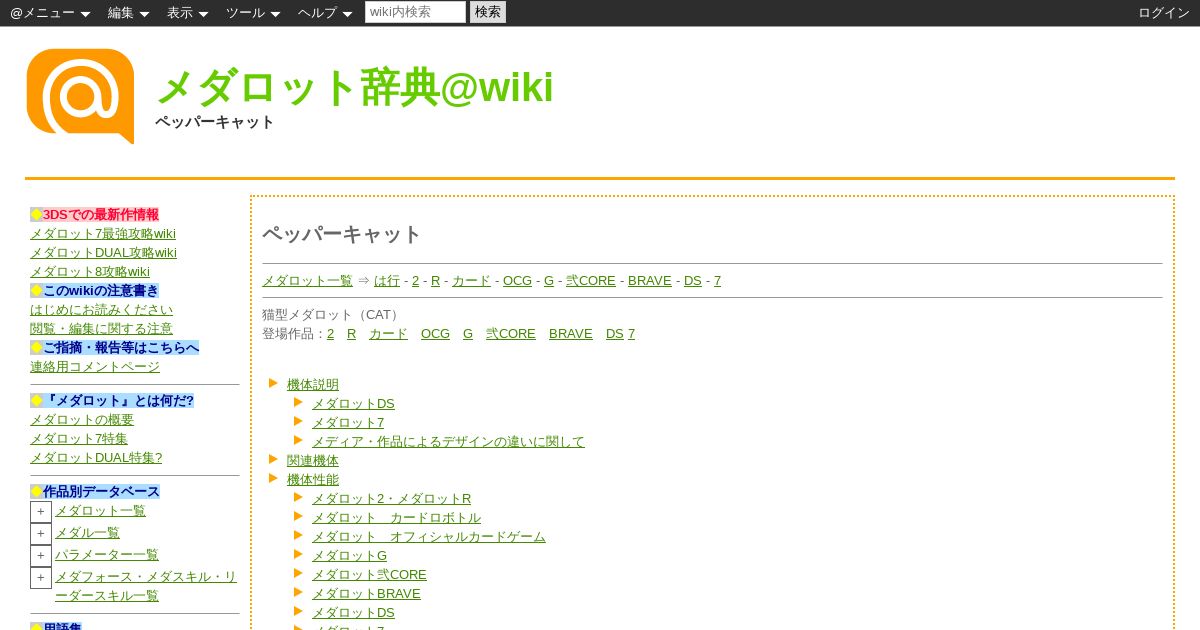Image resolution: width=1200 pixels, height=630 pixels.
Task: Open メダロット8攻略wiki sidebar link
Action: [90, 272]
